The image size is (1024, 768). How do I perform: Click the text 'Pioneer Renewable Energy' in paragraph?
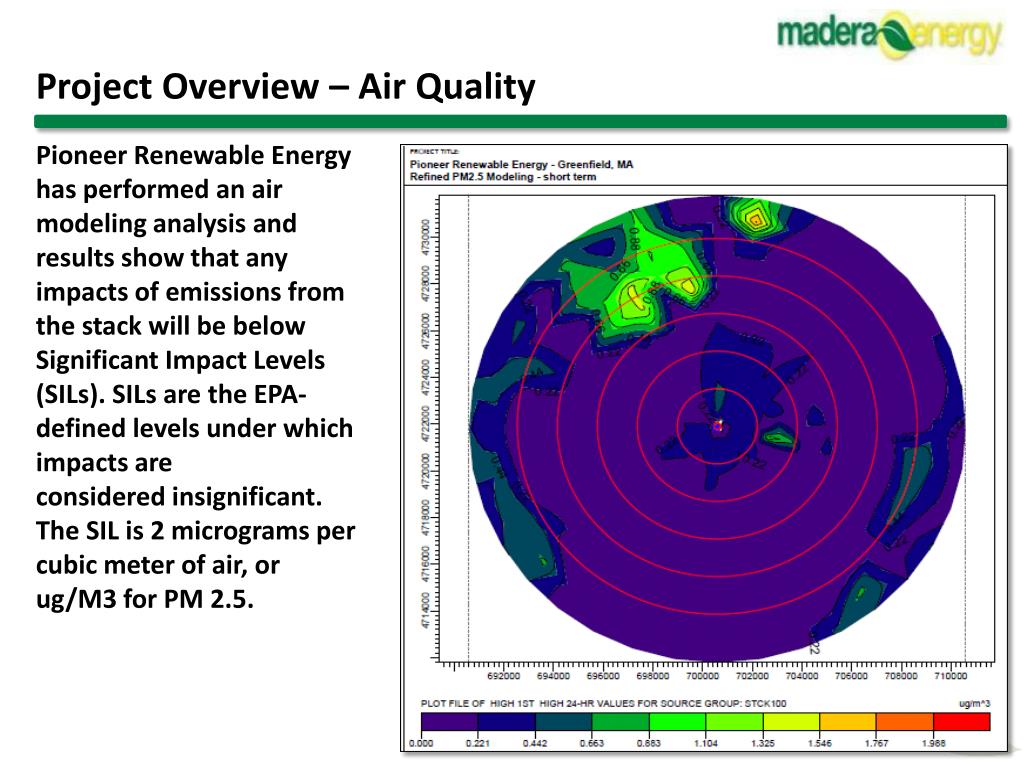[x=193, y=155]
